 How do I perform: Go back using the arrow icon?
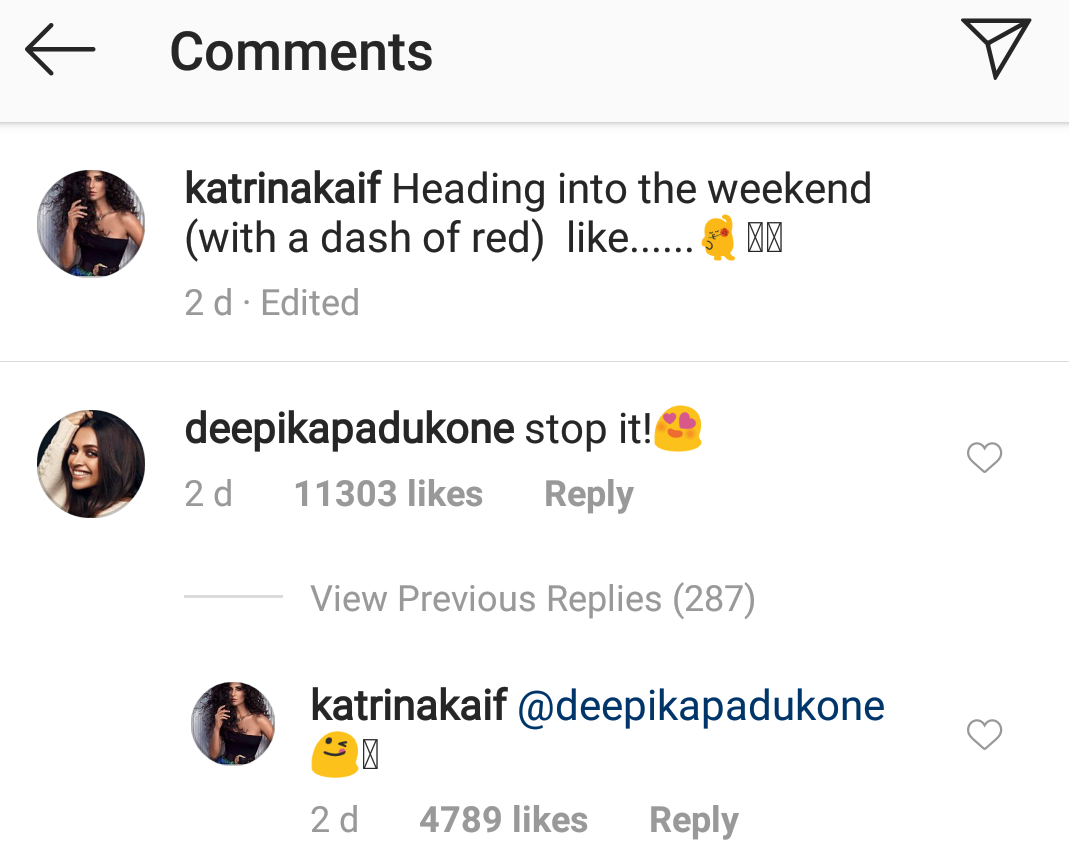pos(60,49)
